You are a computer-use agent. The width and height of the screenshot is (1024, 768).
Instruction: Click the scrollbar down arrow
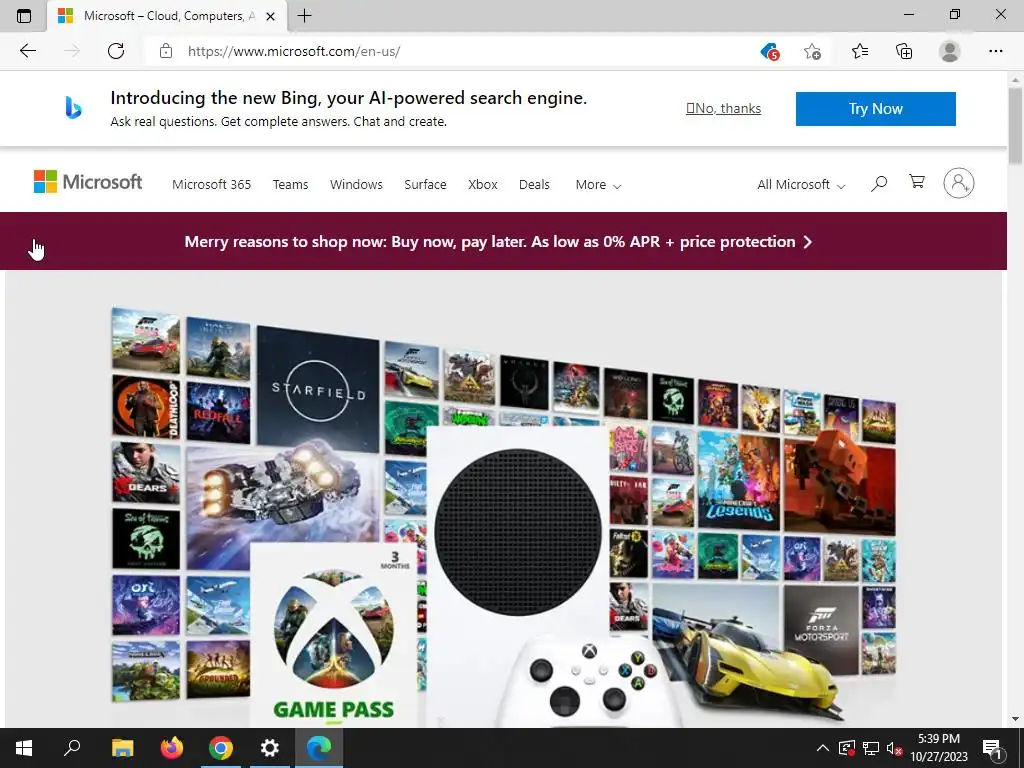point(1016,719)
